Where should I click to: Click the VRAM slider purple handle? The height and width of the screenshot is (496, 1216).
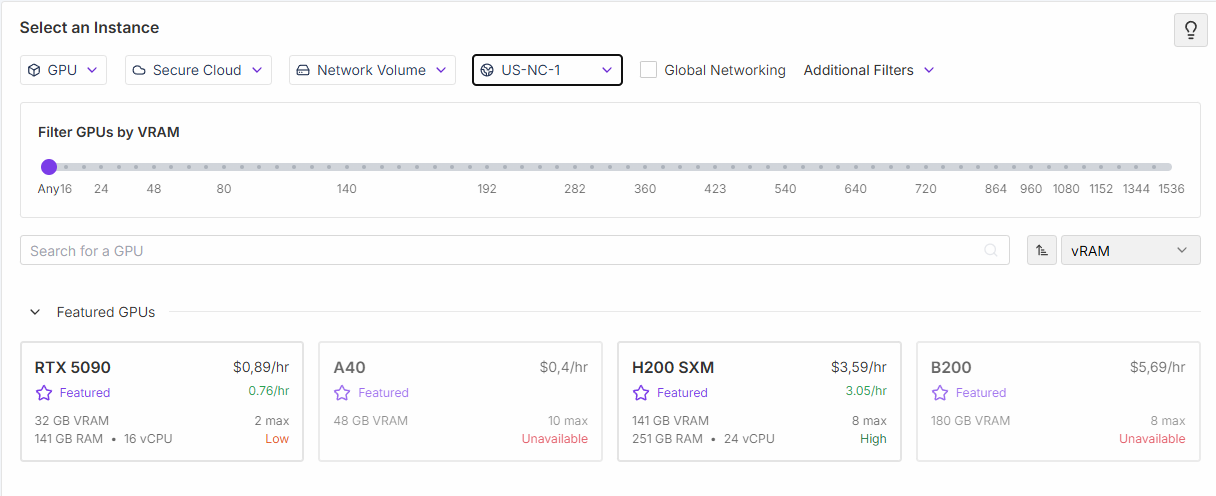tap(49, 167)
